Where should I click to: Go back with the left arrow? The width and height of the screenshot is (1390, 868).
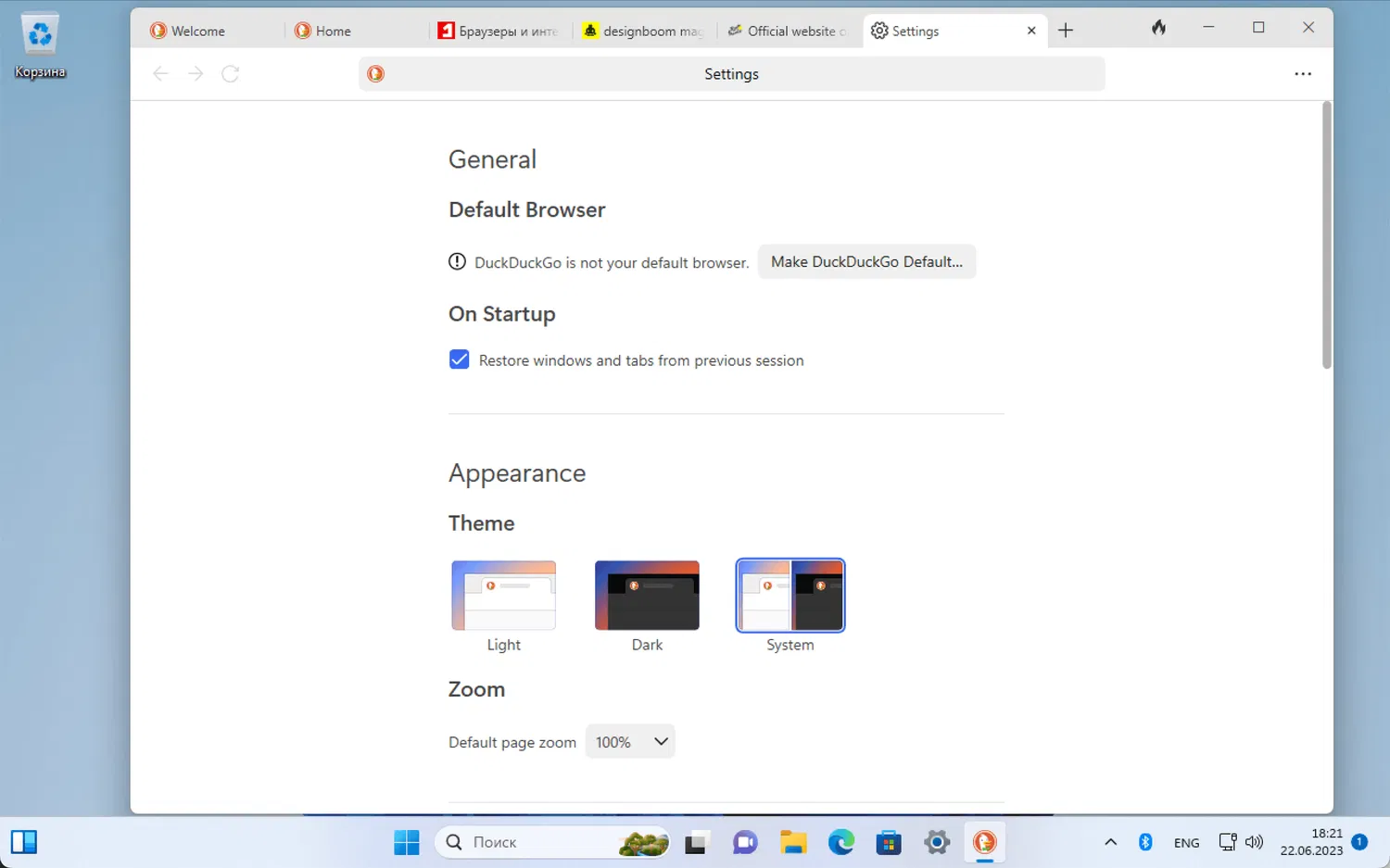[x=160, y=74]
